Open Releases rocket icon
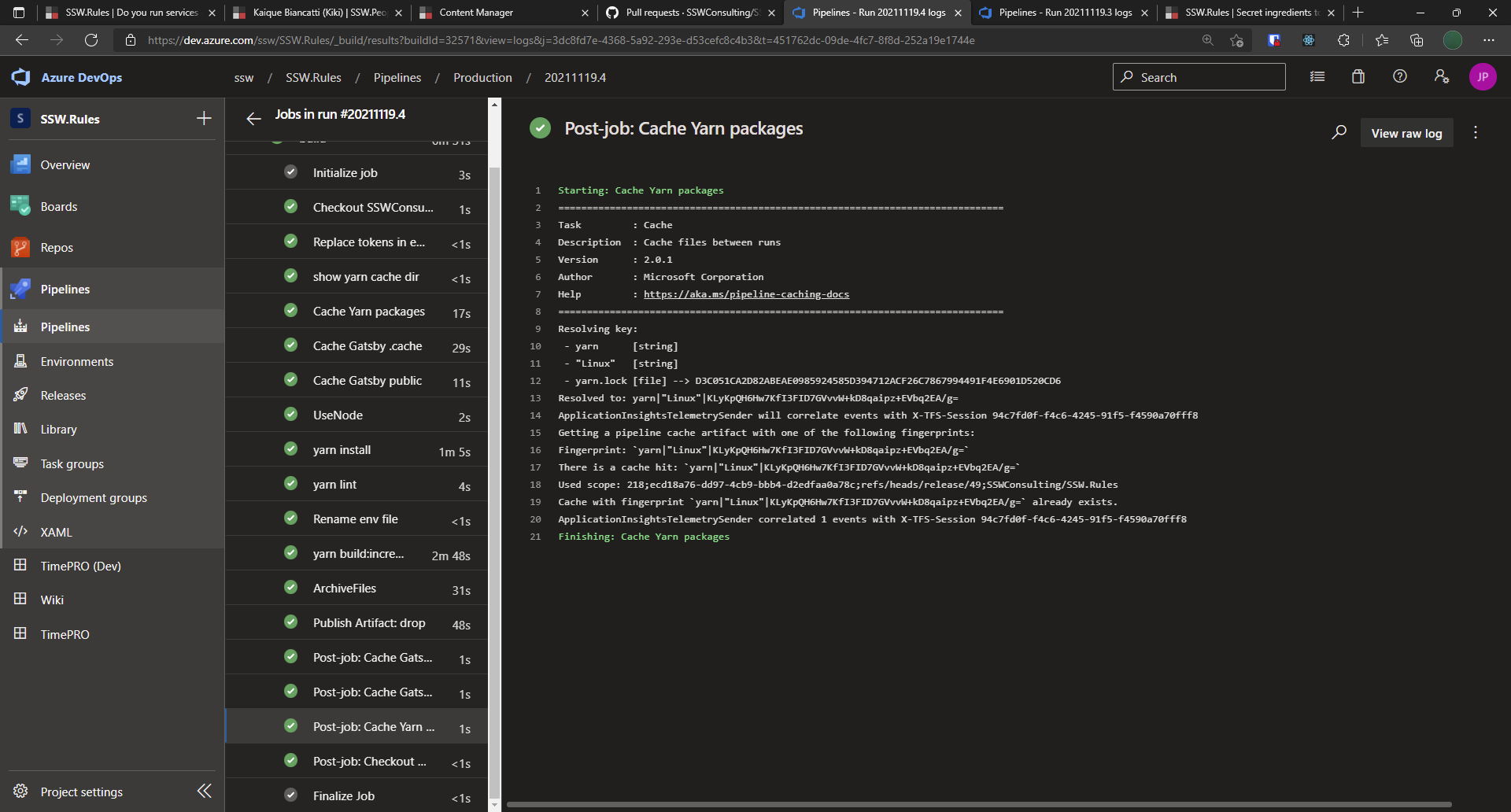 (20, 395)
